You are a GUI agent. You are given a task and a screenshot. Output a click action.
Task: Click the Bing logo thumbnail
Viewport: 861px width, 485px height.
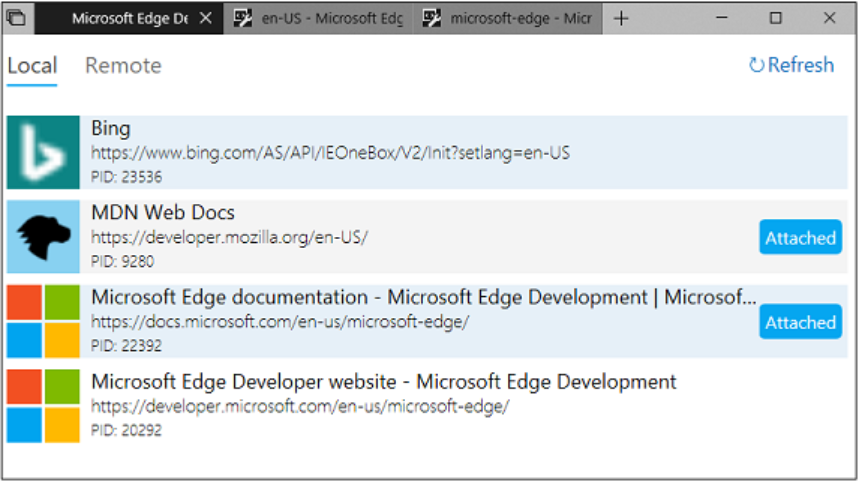click(x=43, y=152)
